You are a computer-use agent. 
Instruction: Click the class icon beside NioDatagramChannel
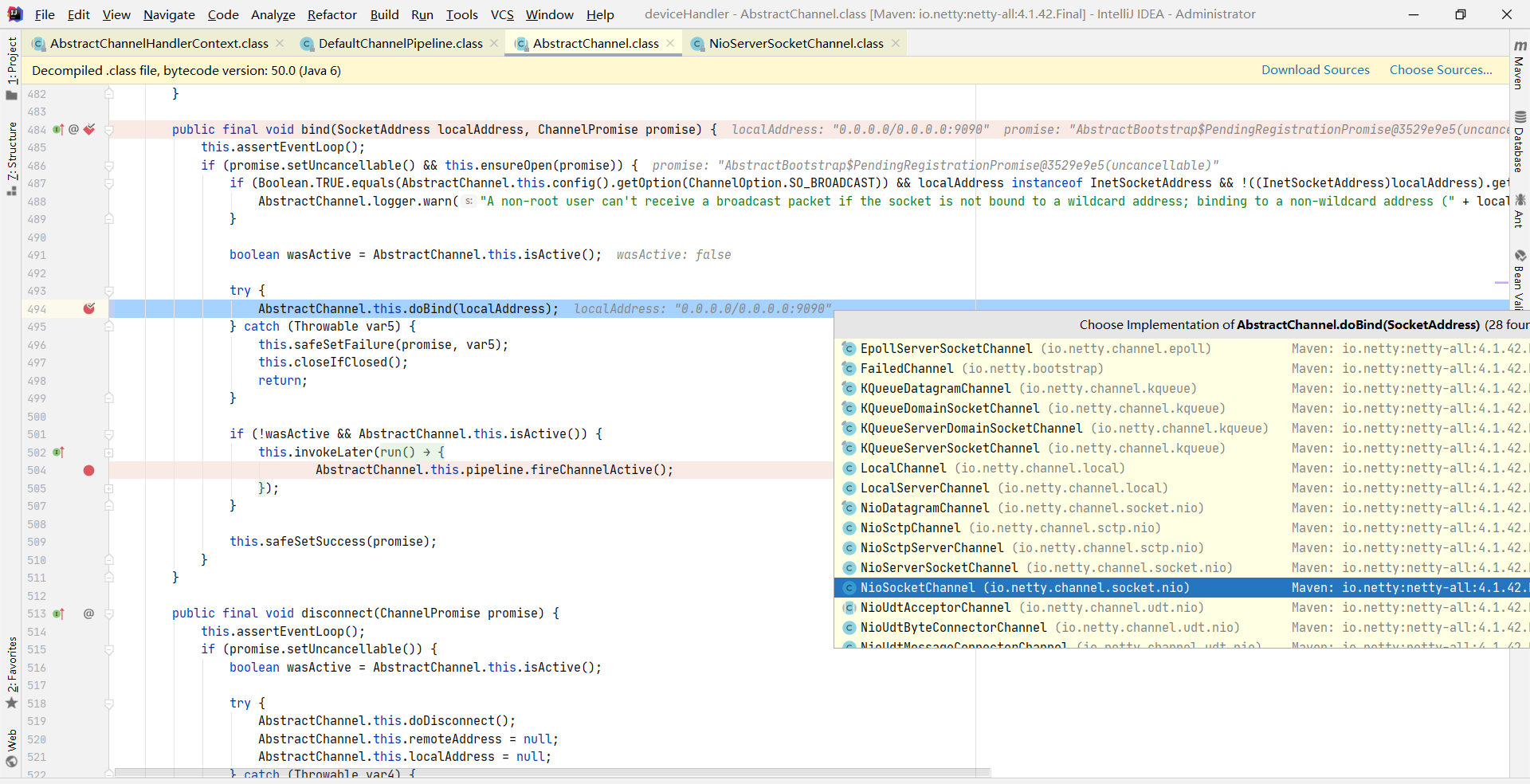coord(849,508)
